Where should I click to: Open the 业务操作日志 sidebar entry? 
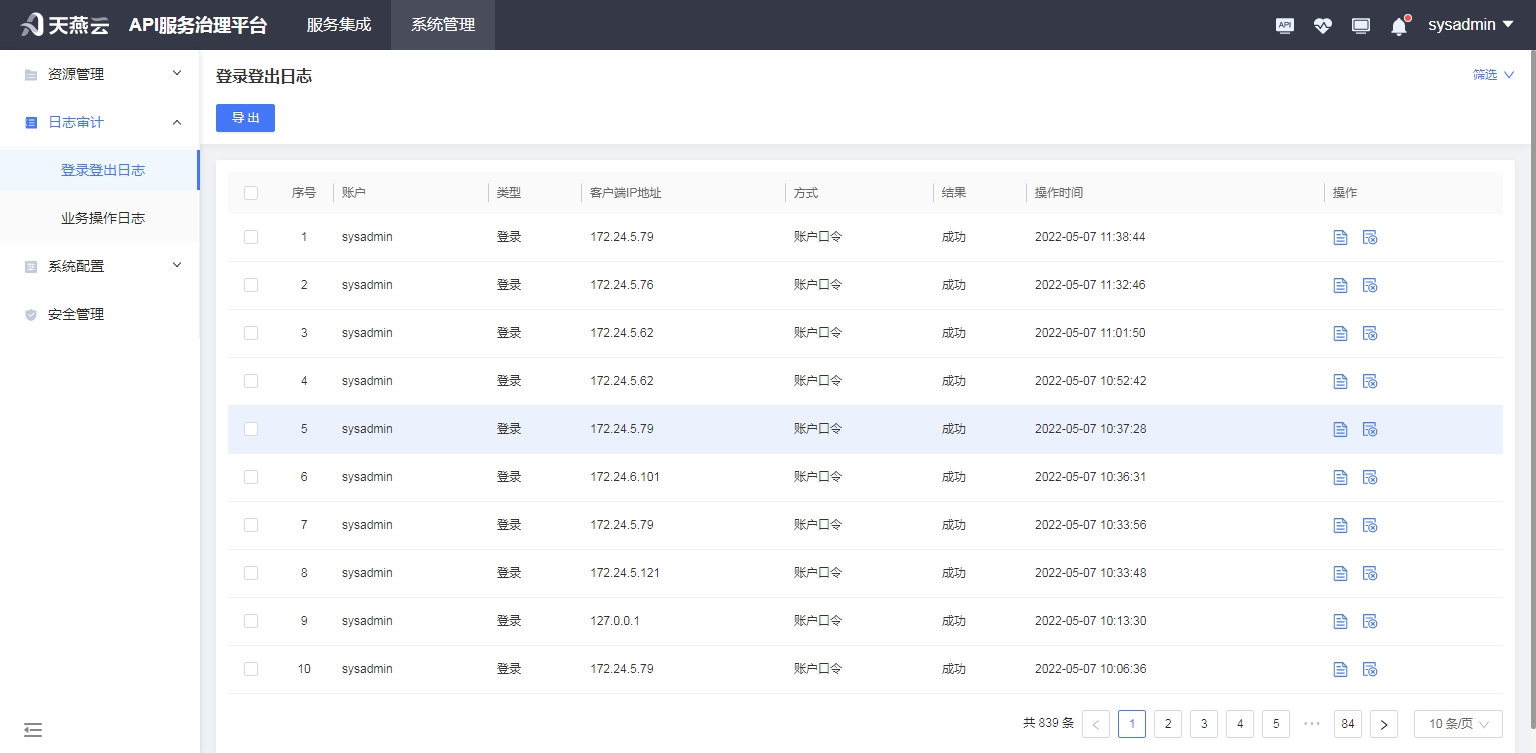(x=100, y=217)
